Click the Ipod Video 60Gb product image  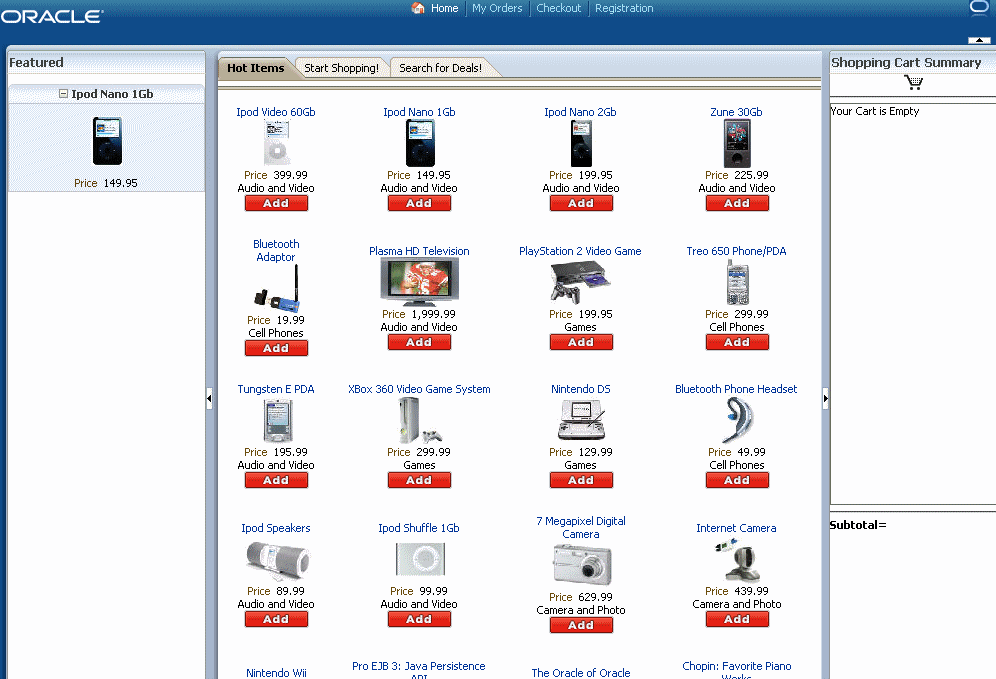(276, 143)
